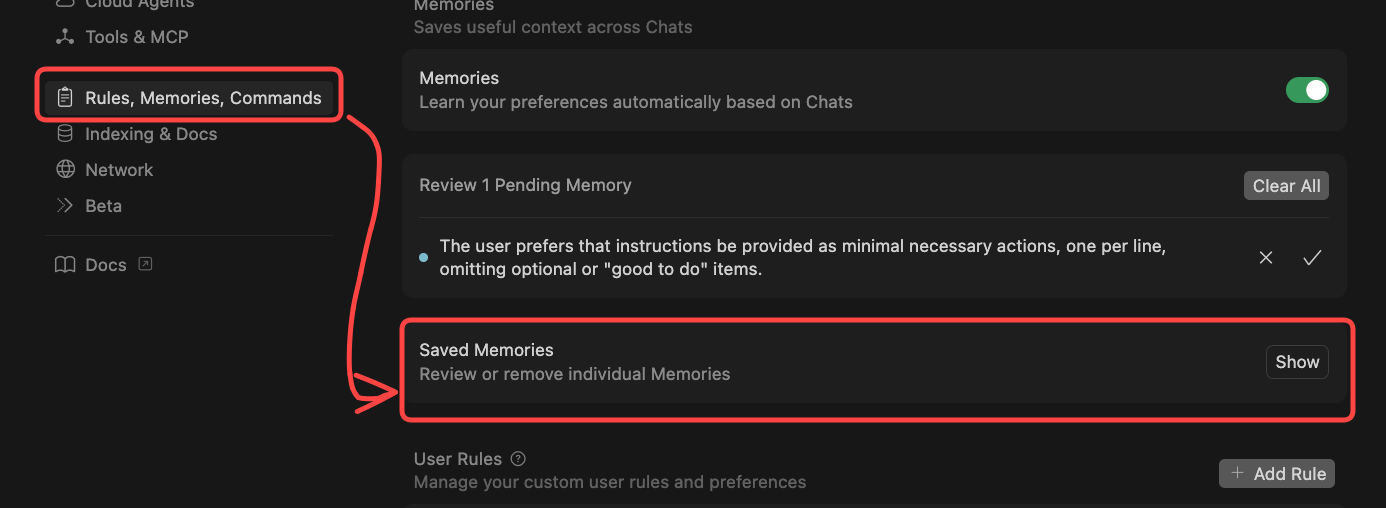Image resolution: width=1386 pixels, height=508 pixels.
Task: Click the Beta double-chevron icon
Action: [x=65, y=206]
